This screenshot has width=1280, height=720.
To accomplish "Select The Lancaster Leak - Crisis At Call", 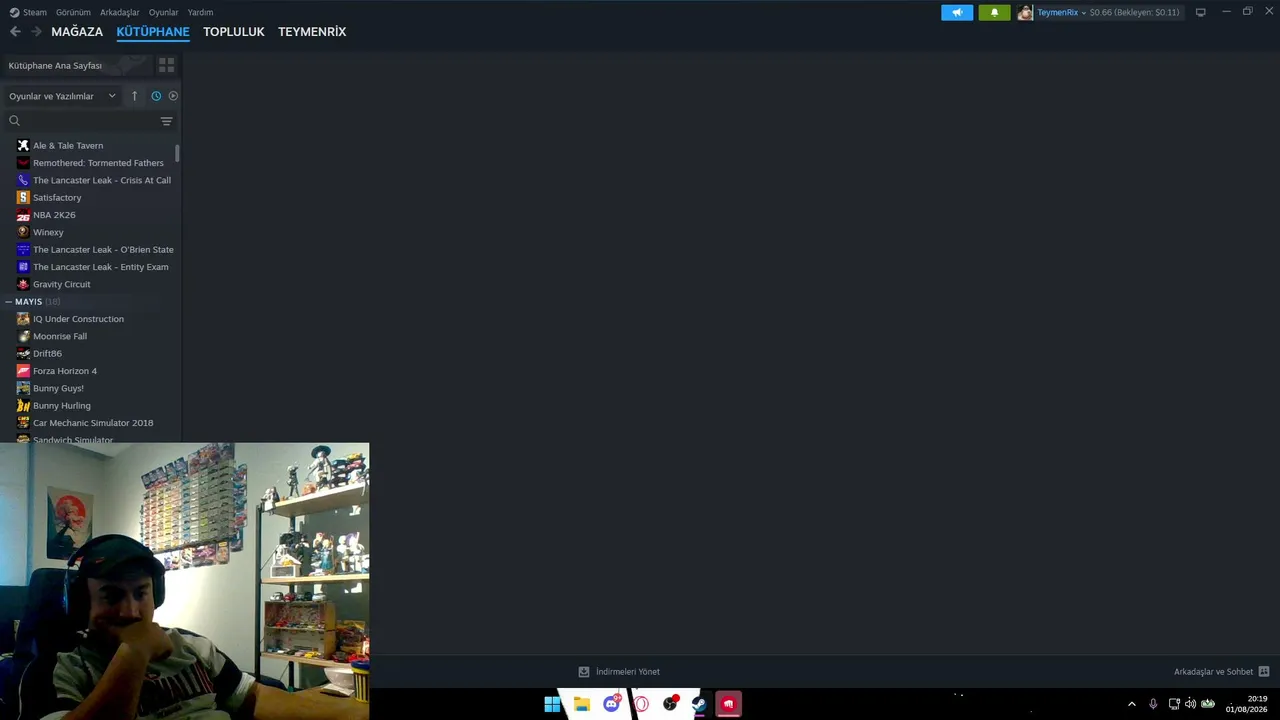I will pyautogui.click(x=102, y=180).
